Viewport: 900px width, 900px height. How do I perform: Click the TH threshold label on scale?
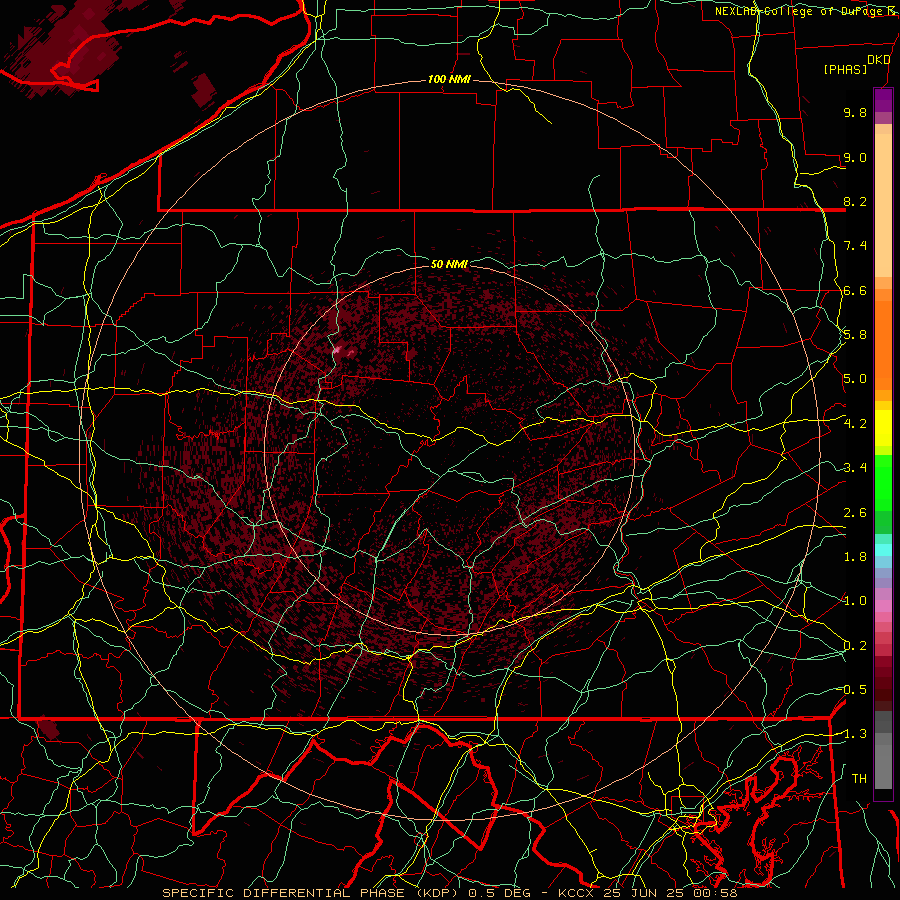pyautogui.click(x=859, y=779)
